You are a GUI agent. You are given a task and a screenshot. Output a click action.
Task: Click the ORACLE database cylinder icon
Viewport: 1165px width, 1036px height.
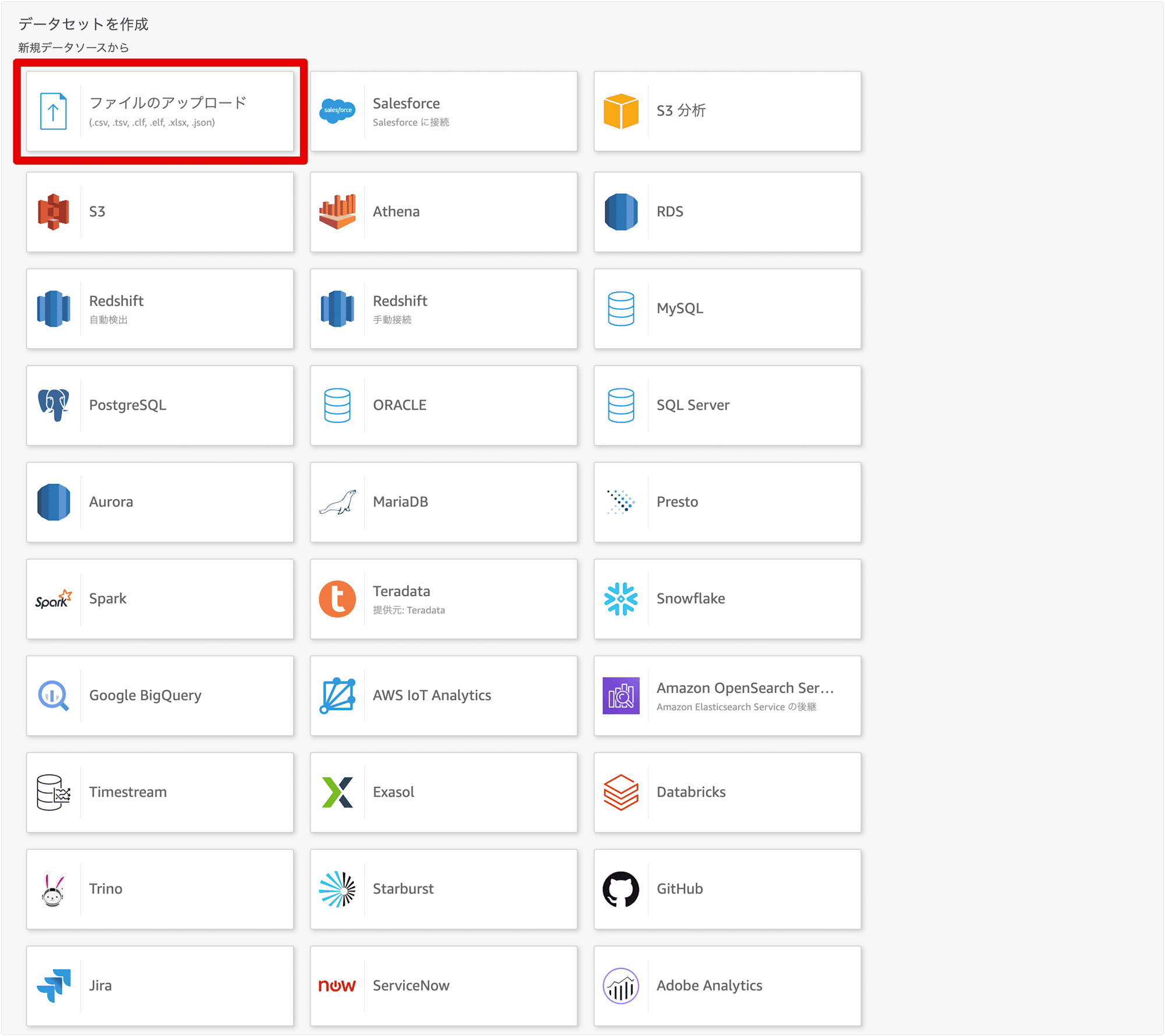pyautogui.click(x=337, y=405)
